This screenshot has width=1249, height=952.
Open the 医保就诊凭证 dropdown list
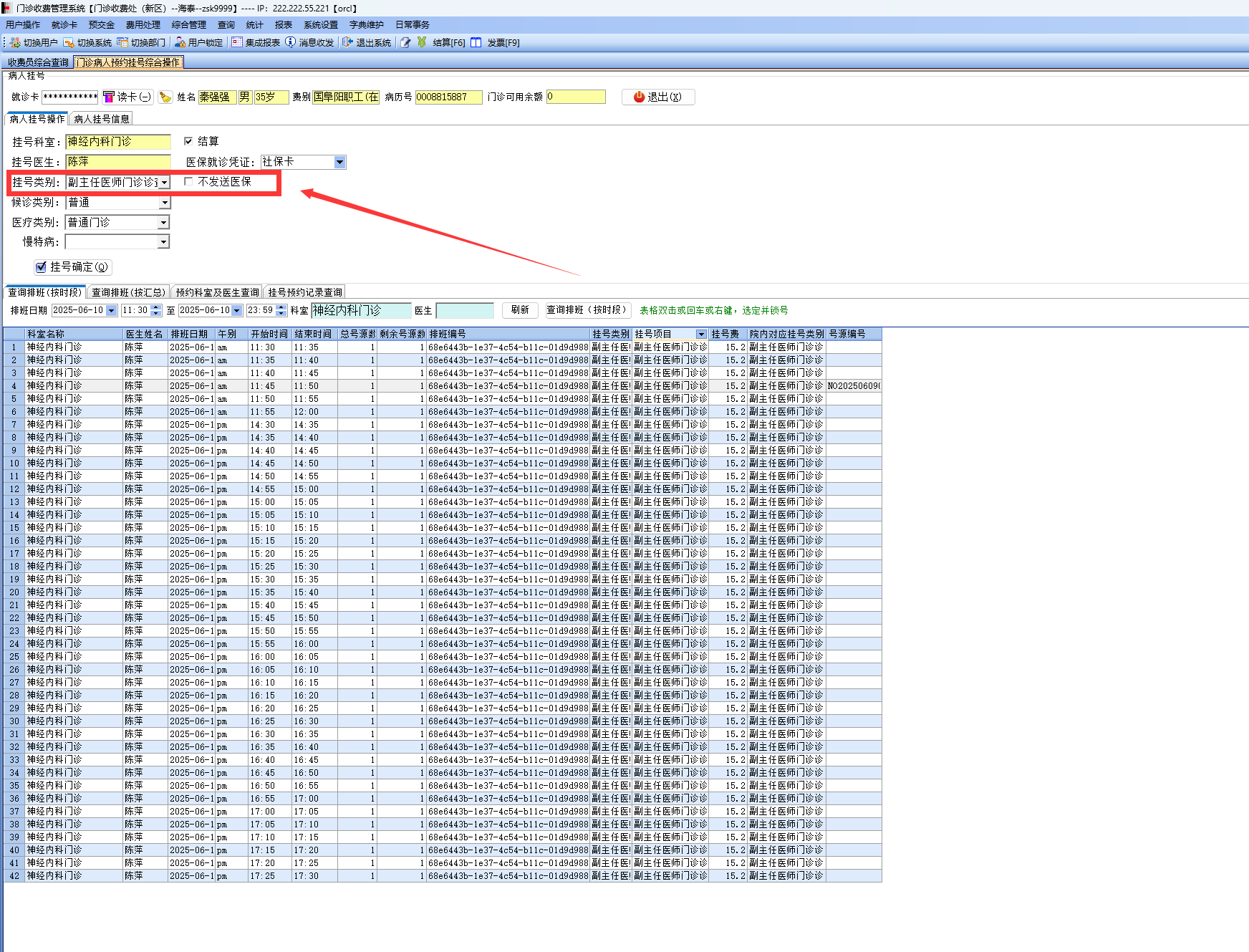[x=340, y=163]
